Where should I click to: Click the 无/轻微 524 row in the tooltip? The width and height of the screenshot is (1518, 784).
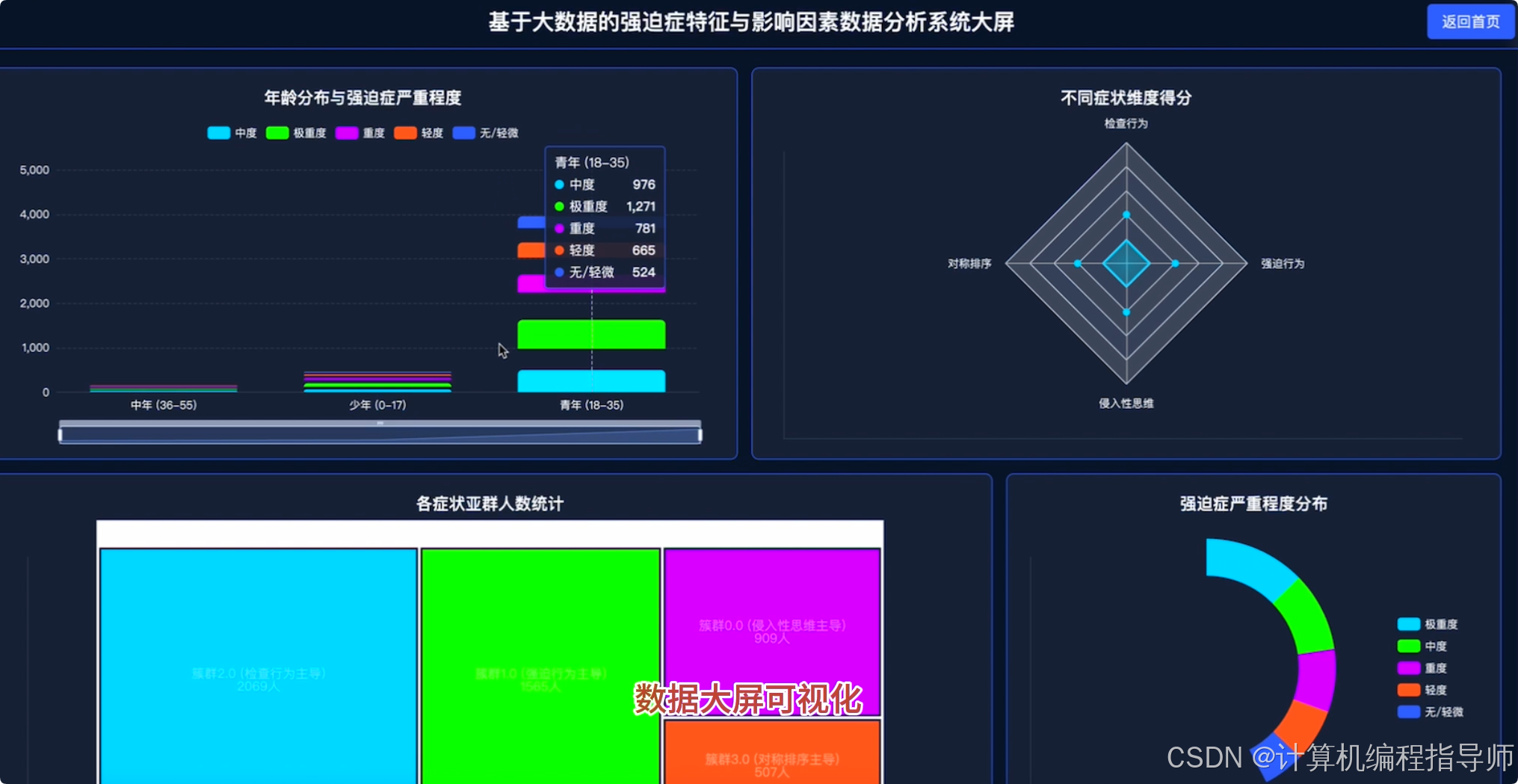605,272
